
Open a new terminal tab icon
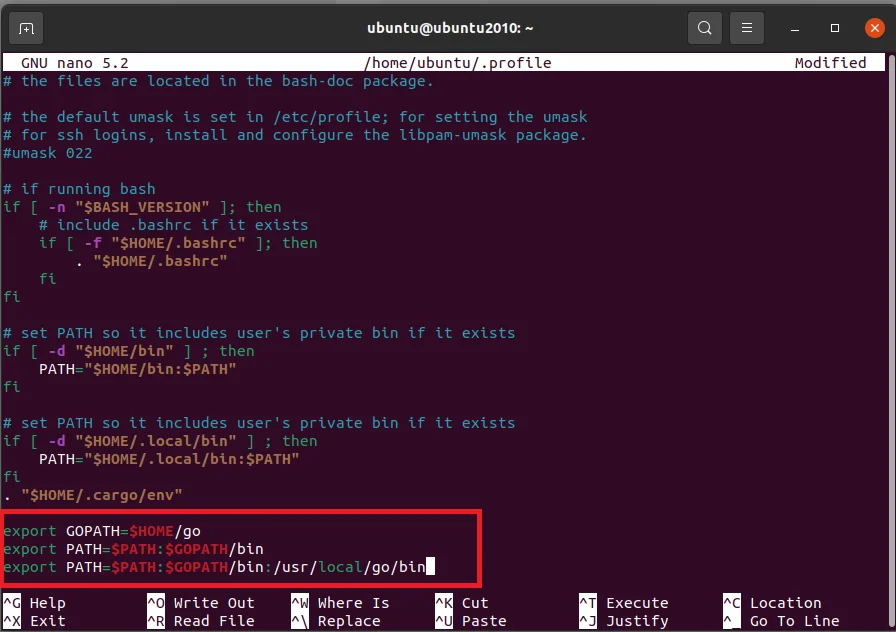(26, 28)
